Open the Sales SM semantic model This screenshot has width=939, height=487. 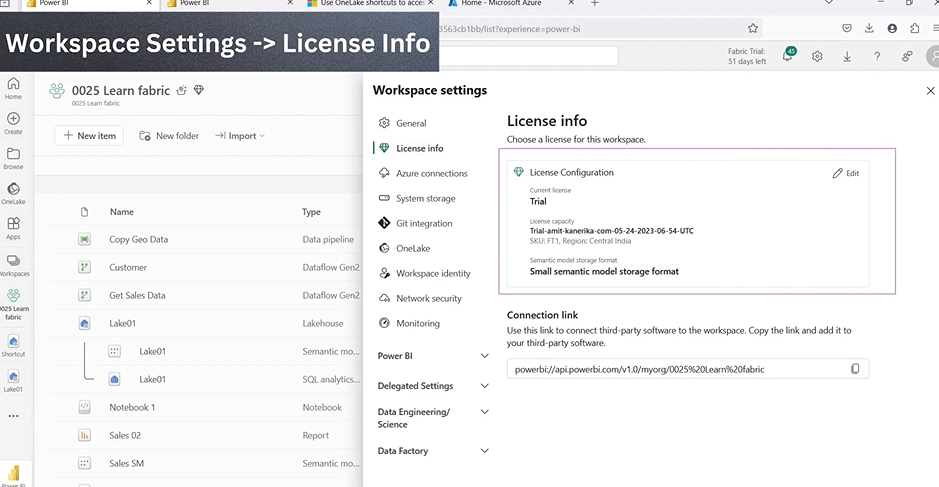(126, 463)
